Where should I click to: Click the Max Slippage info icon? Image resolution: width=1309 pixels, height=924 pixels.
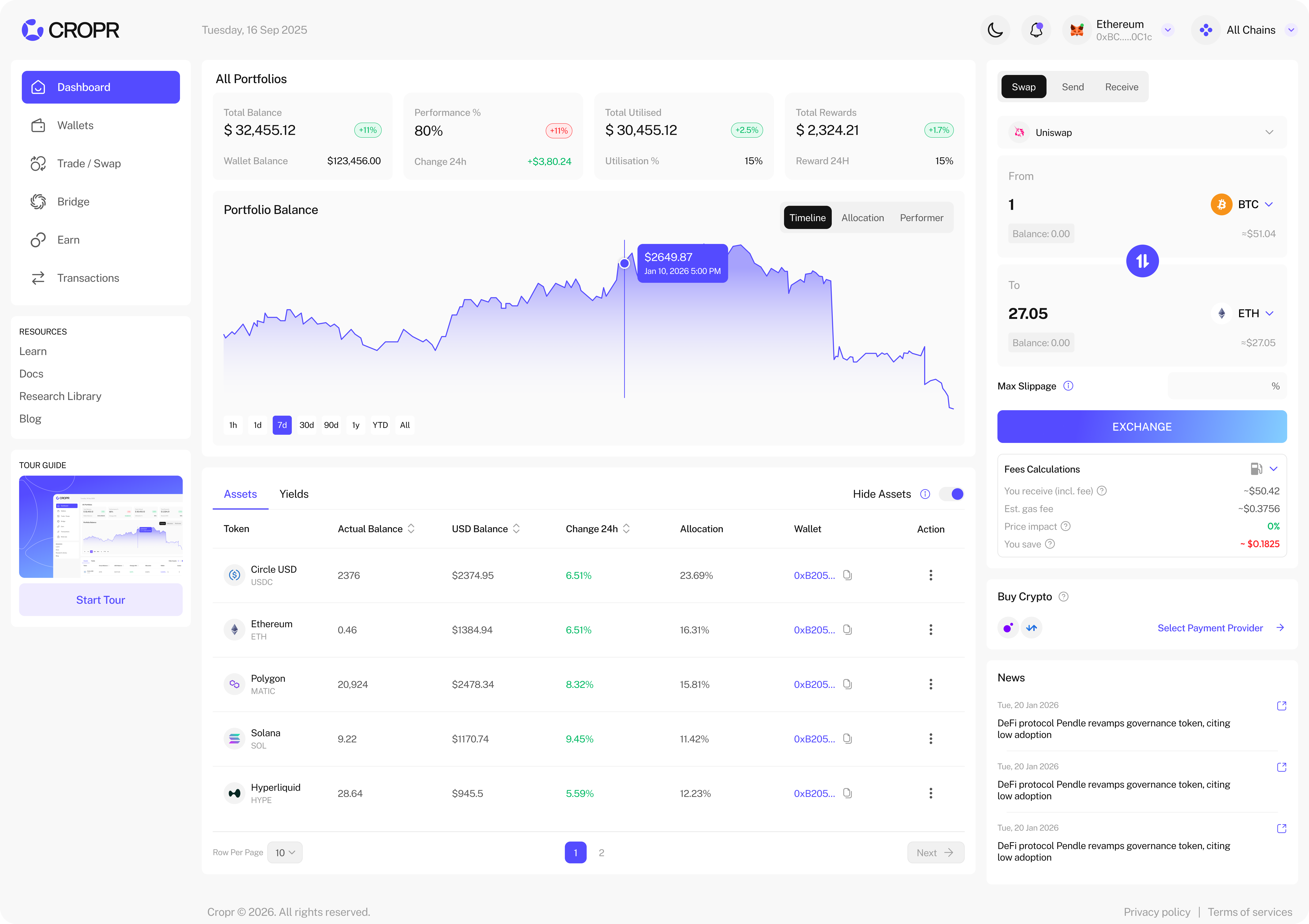tap(1068, 386)
